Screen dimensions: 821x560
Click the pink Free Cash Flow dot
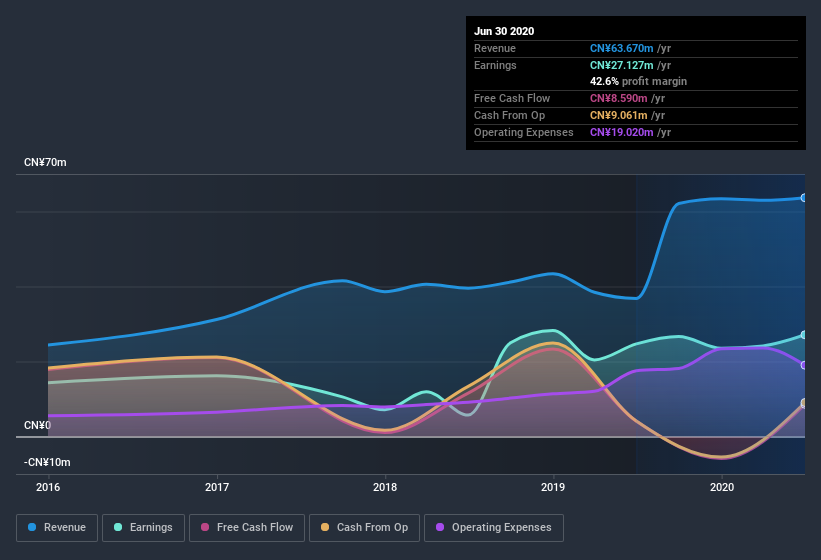point(205,527)
